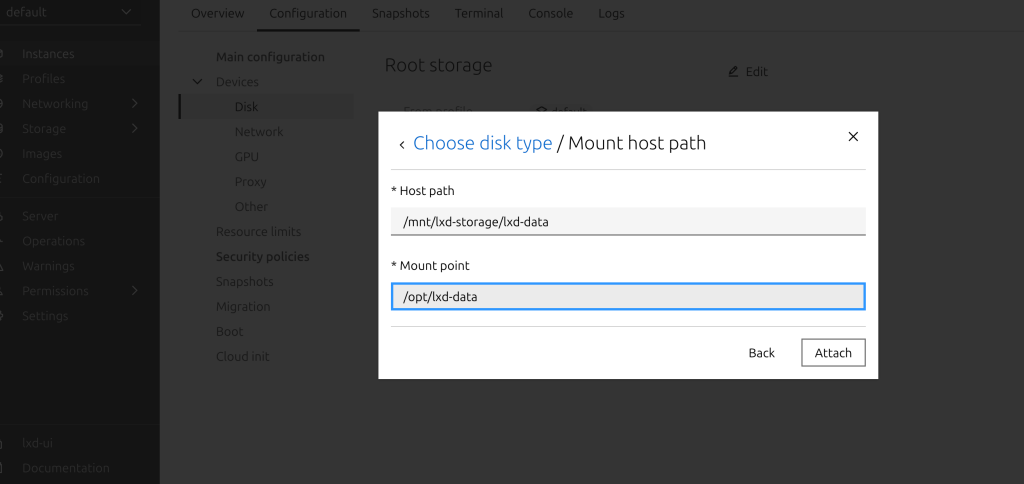Expand the Permissions sidebar submenu
Viewport: 1024px width, 484px height.
coord(134,291)
